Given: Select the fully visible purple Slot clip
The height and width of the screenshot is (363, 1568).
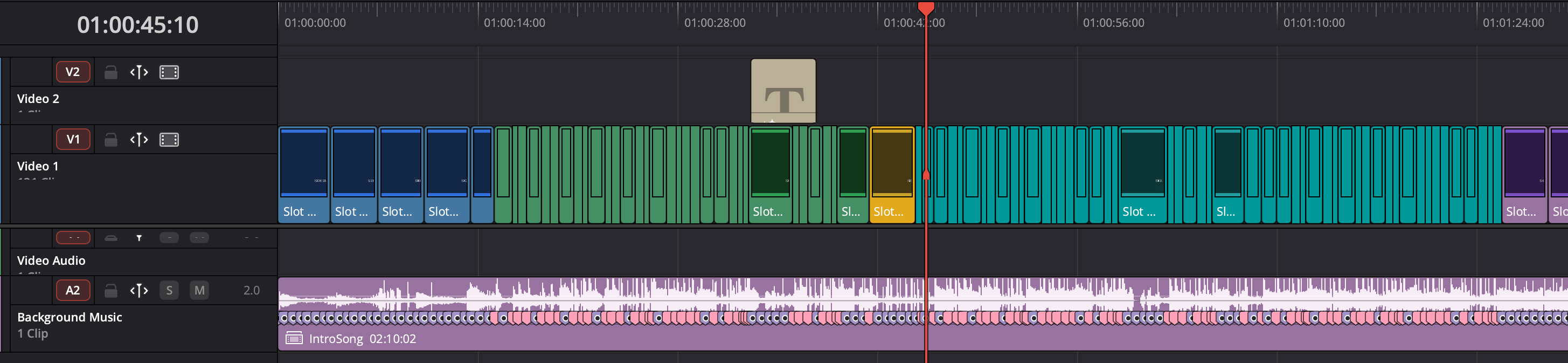Looking at the screenshot, I should [1525, 175].
